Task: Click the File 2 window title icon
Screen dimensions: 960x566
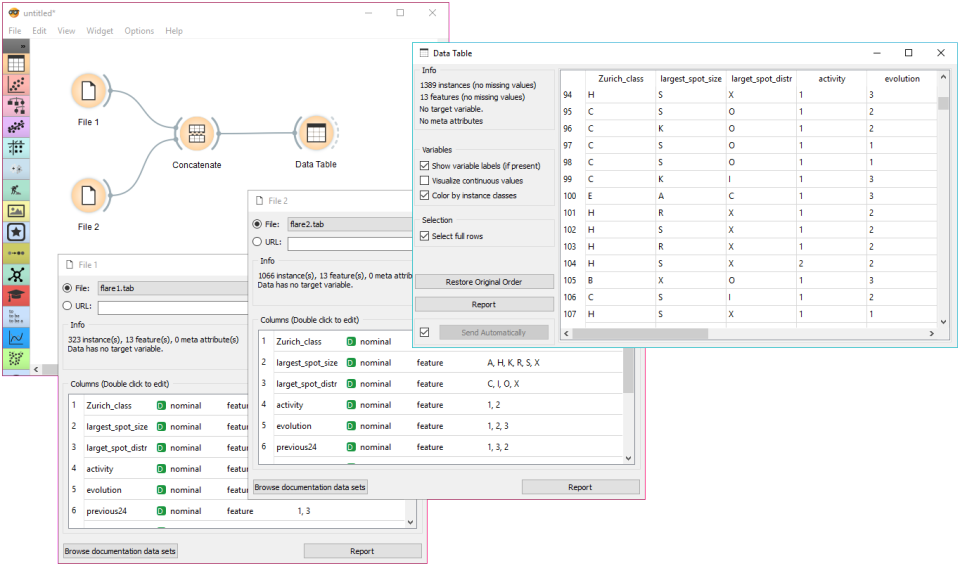Action: click(x=260, y=201)
